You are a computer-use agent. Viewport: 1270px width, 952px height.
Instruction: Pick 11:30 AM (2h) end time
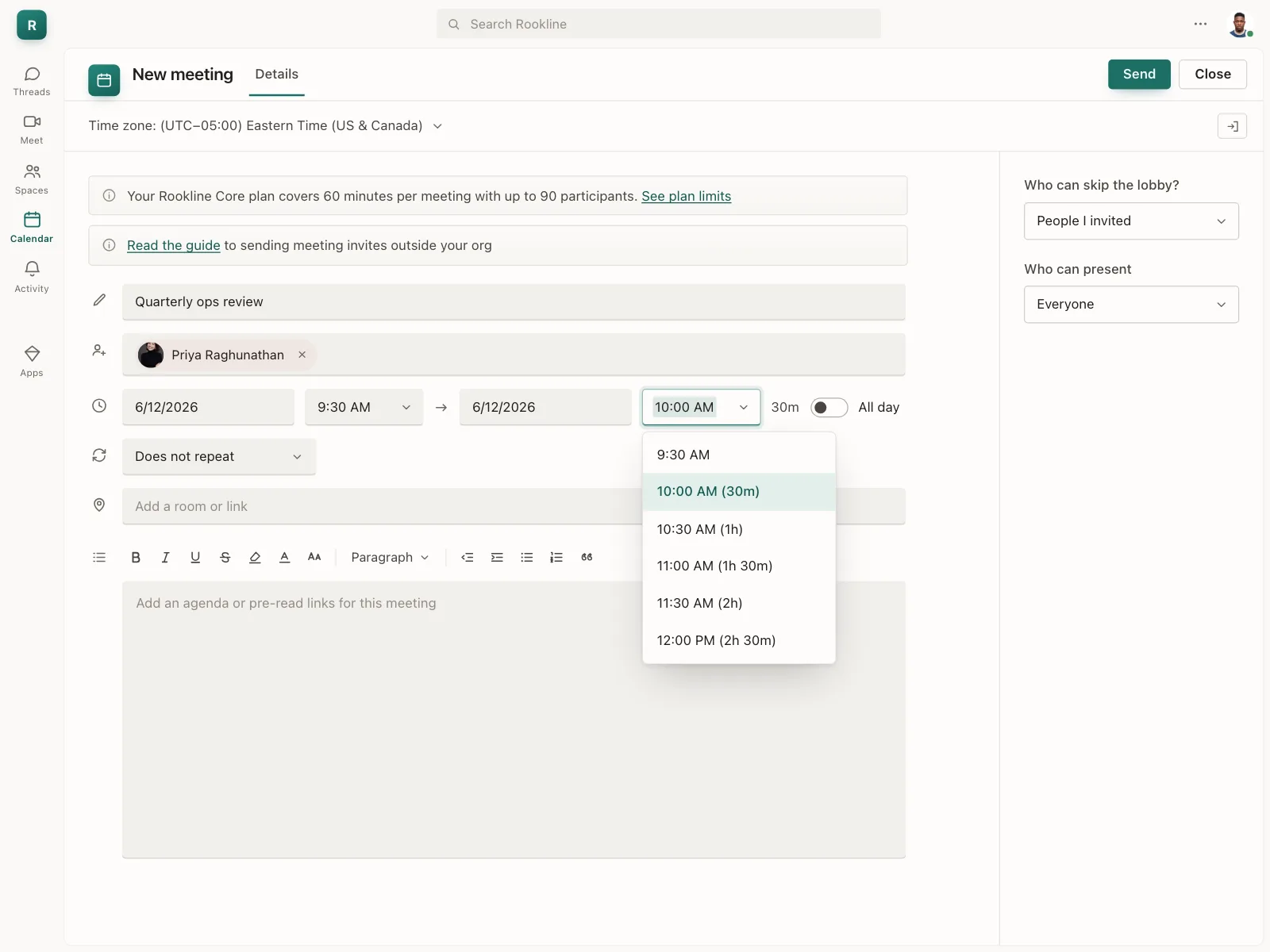(x=739, y=603)
